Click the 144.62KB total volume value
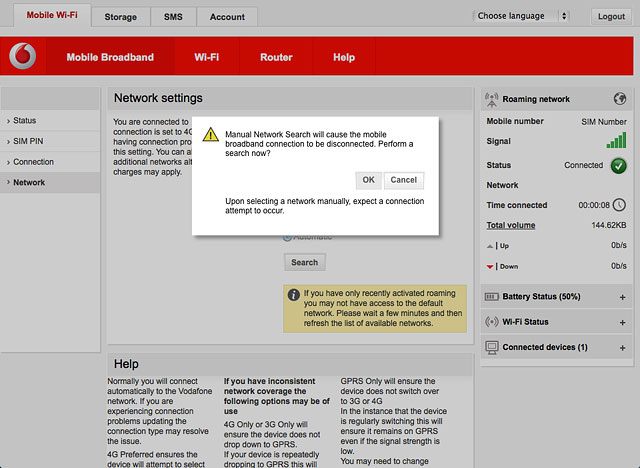Screen dimensions: 640x468 pyautogui.click(x=609, y=225)
